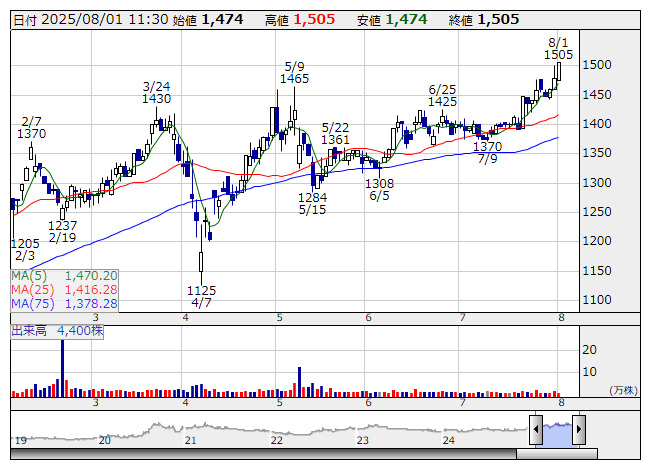Click the tall May volume bar
Screen dimensions: 653x470
(299, 382)
